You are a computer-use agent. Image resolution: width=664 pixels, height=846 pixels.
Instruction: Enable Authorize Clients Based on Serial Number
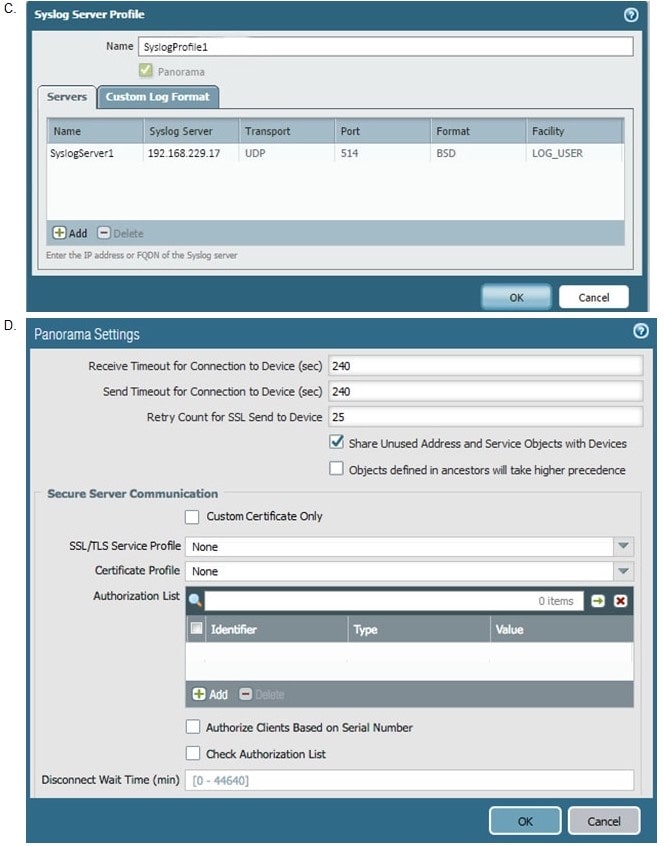click(193, 727)
